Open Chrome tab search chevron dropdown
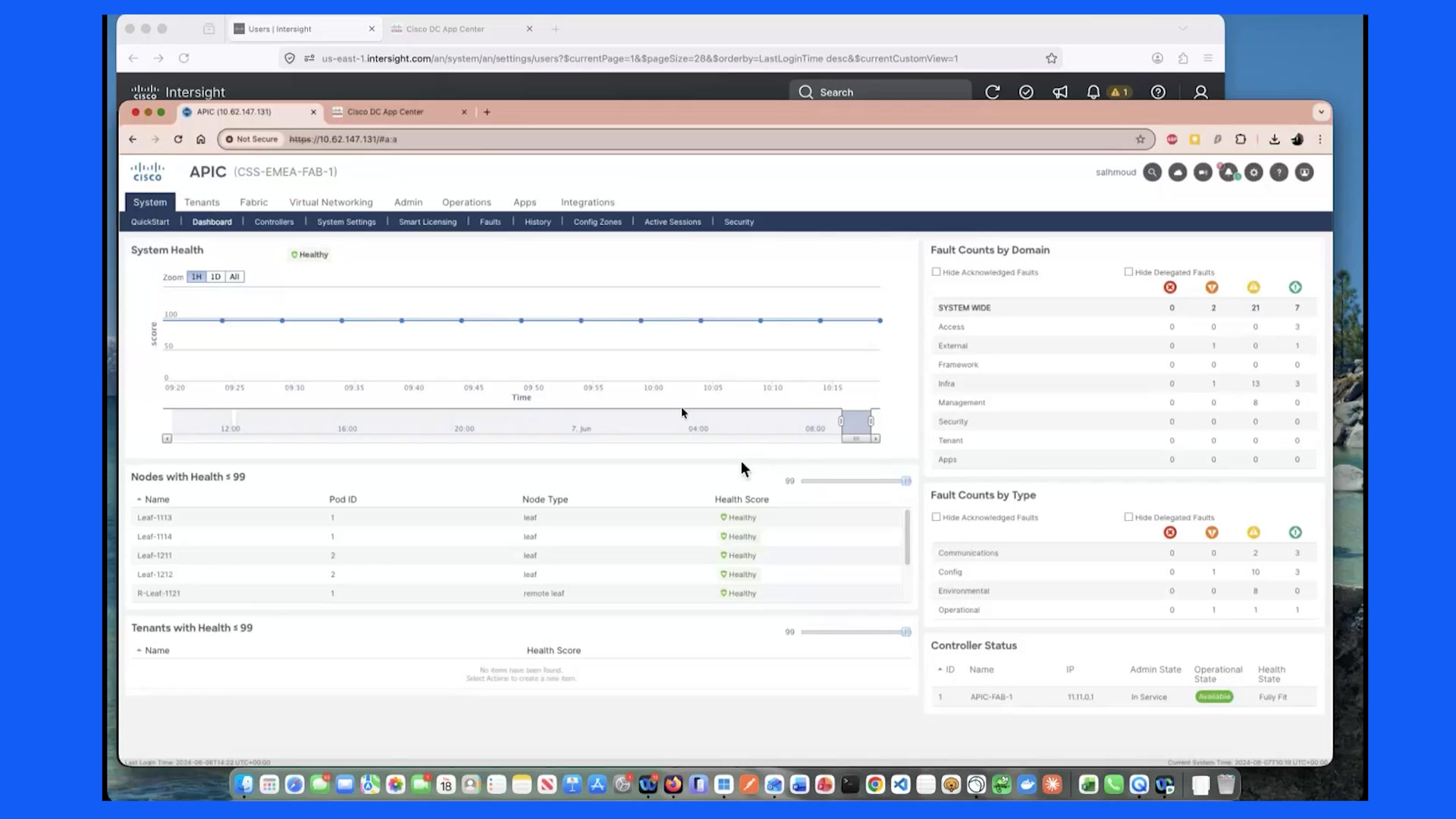 pyautogui.click(x=1321, y=112)
